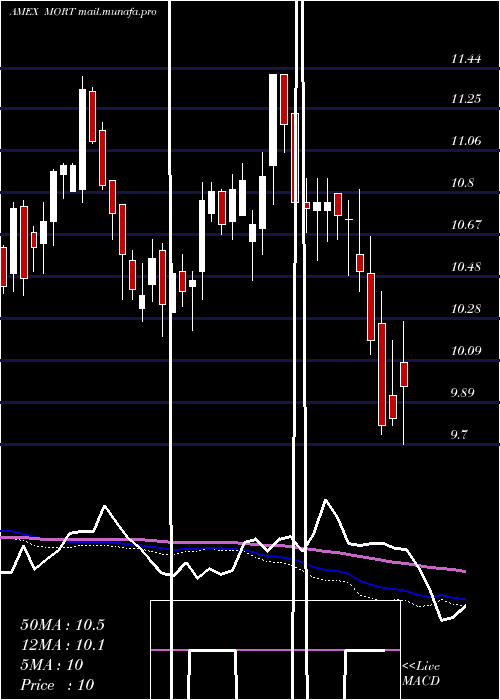Select the 11.06 price axis label
Image resolution: width=500 pixels, height=700 pixels.
[466, 141]
